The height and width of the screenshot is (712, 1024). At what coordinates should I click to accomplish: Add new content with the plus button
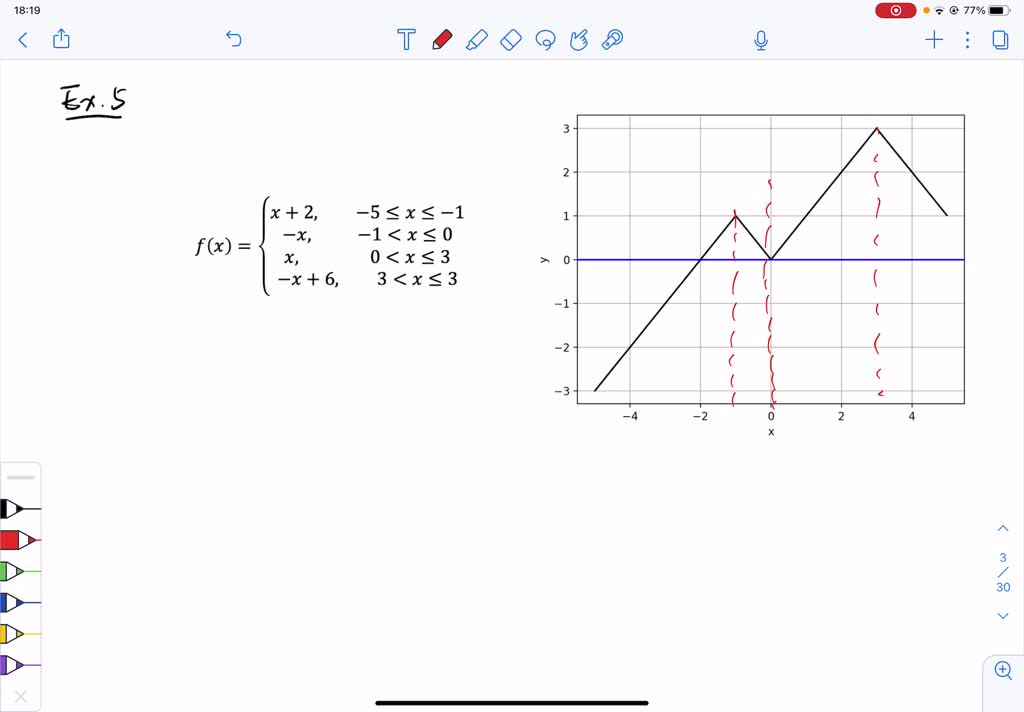click(933, 40)
